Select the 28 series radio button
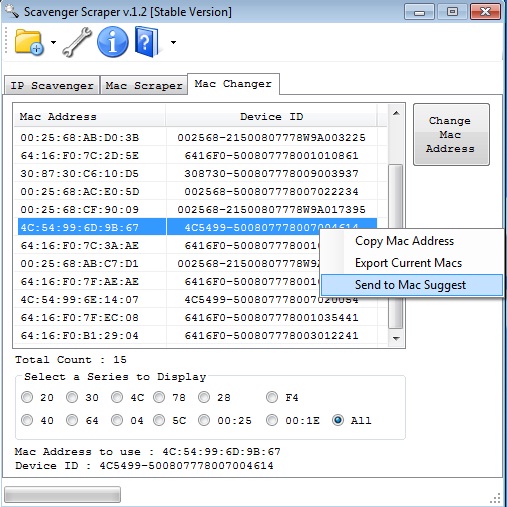 (x=204, y=397)
